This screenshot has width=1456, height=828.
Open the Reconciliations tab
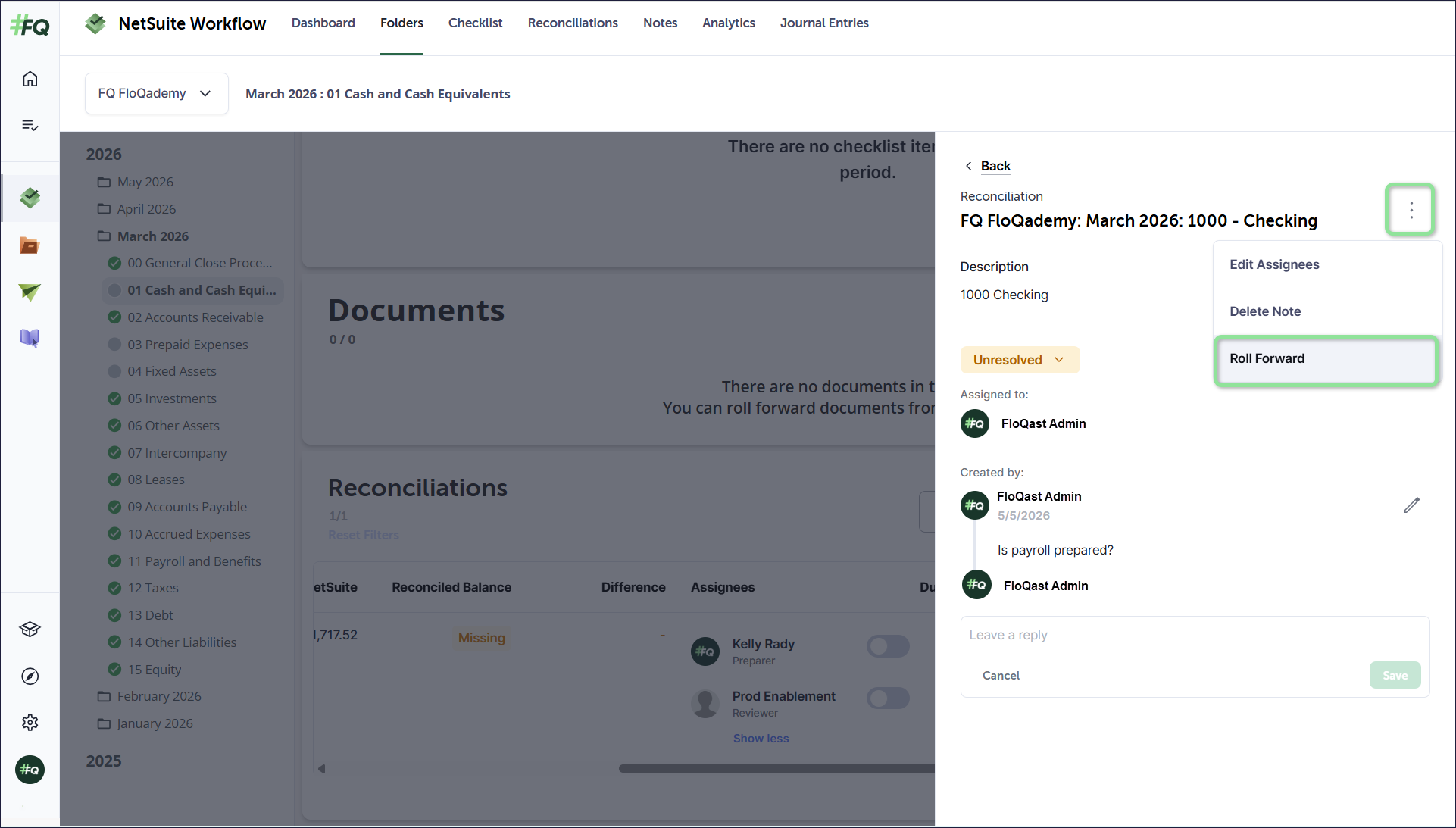click(x=573, y=23)
